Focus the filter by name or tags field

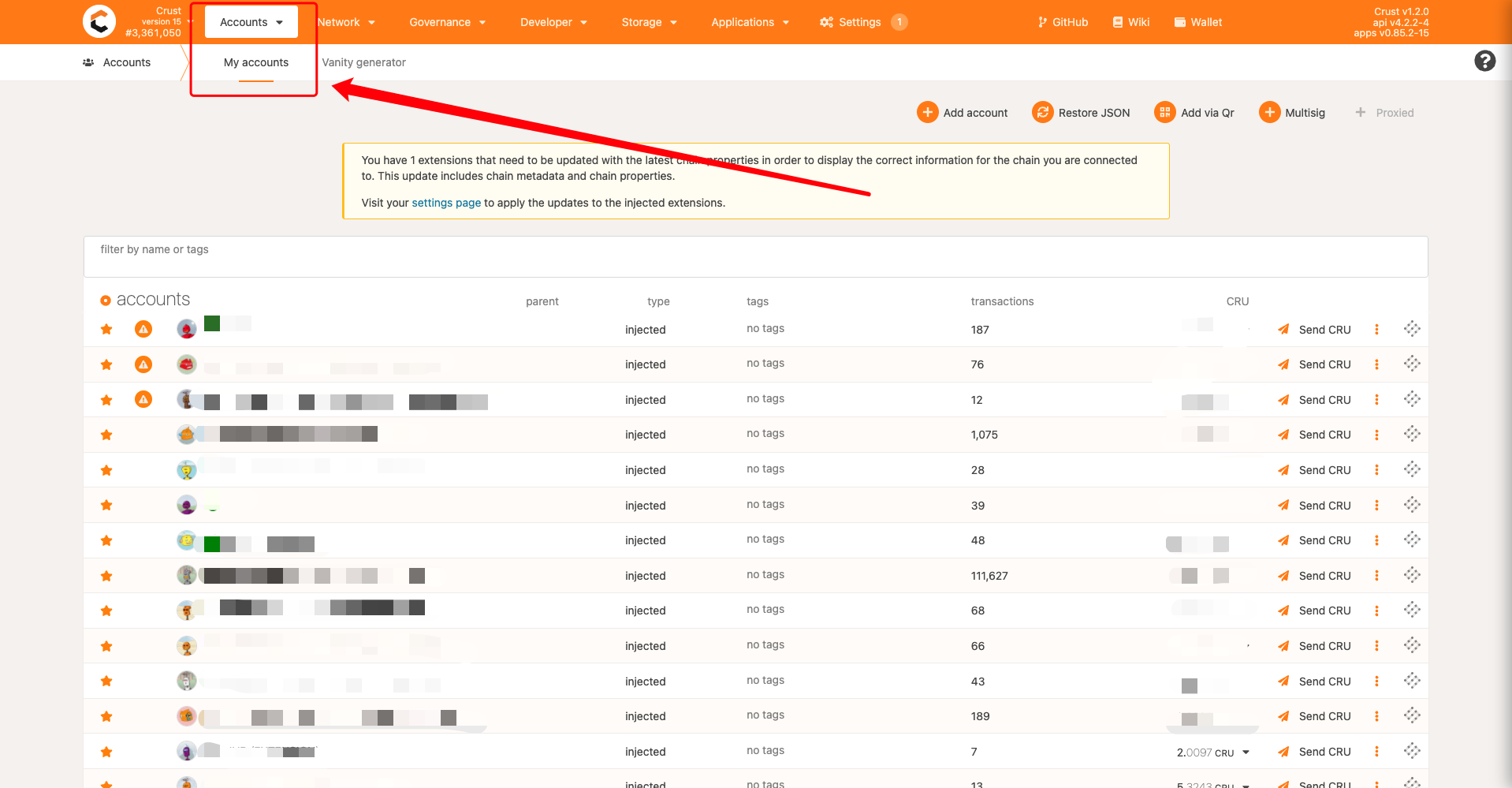tap(755, 256)
